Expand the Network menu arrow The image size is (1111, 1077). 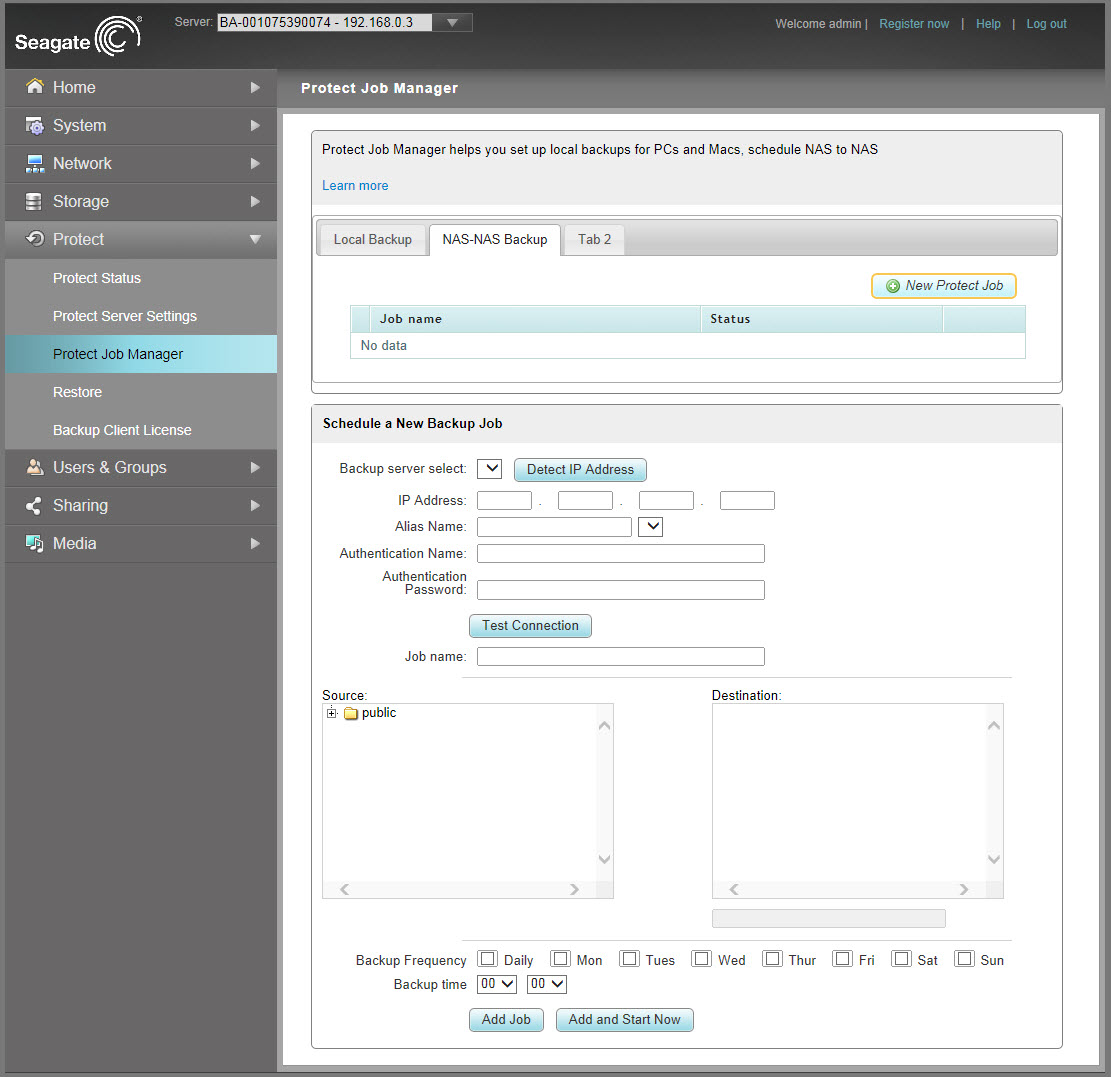click(x=255, y=164)
